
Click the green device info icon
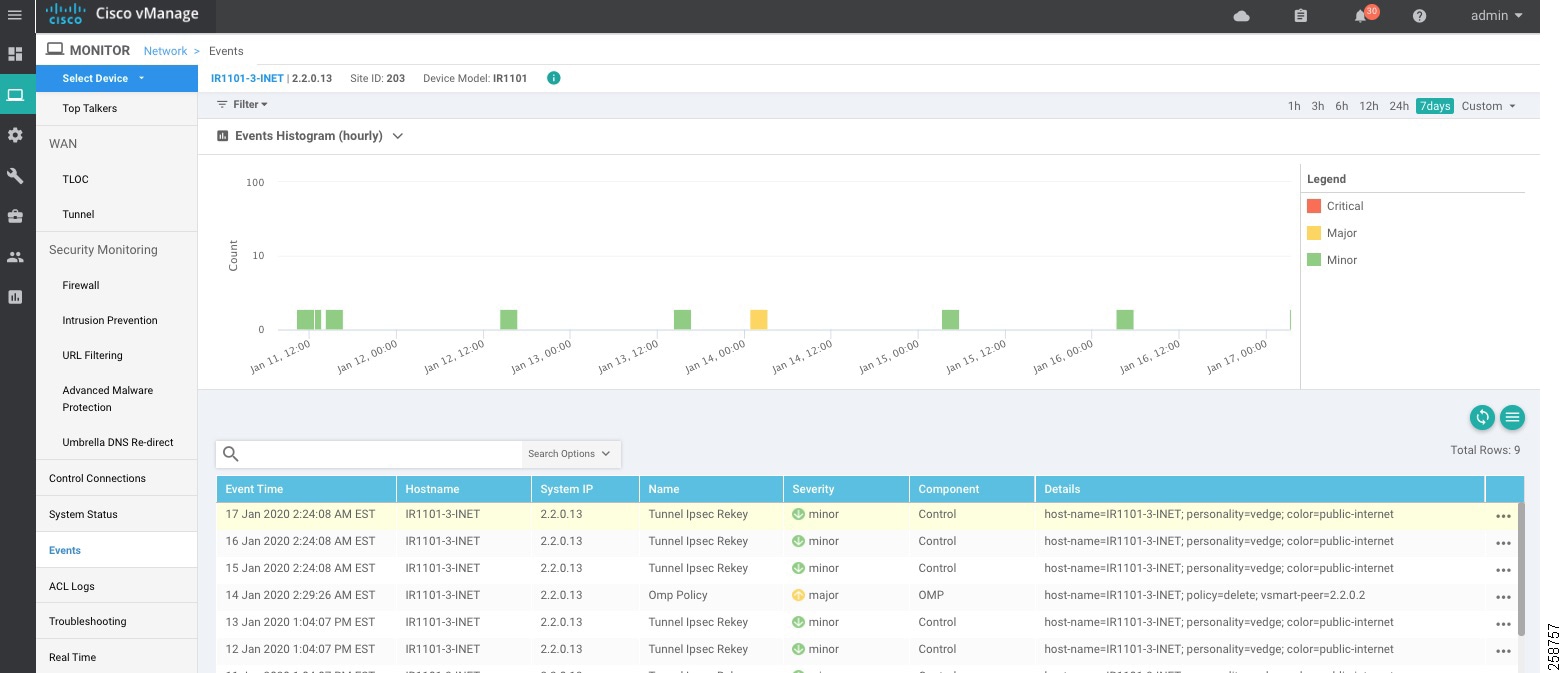(554, 78)
